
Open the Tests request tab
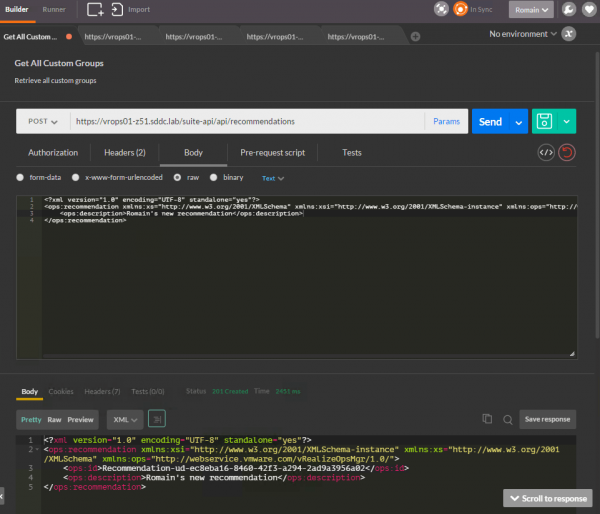tap(352, 153)
